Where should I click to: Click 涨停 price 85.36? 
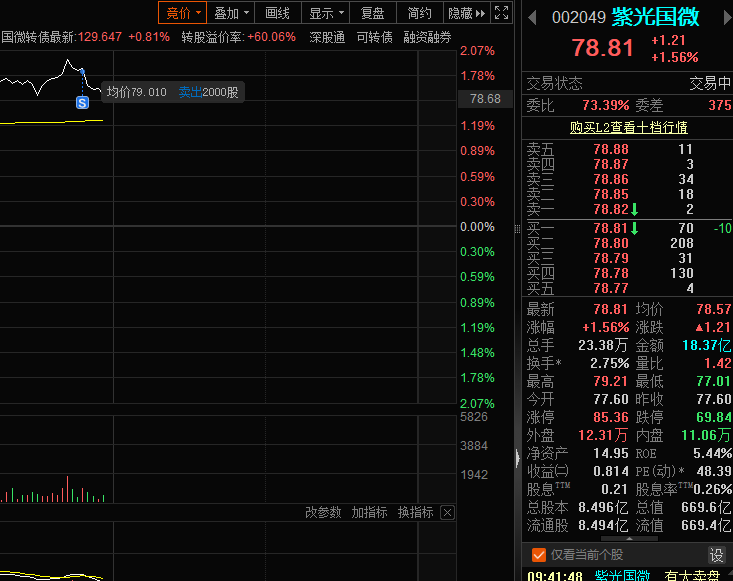pyautogui.click(x=610, y=417)
